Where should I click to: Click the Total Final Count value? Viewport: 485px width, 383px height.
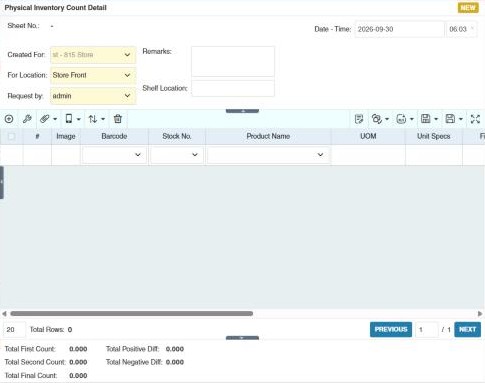[x=78, y=375]
